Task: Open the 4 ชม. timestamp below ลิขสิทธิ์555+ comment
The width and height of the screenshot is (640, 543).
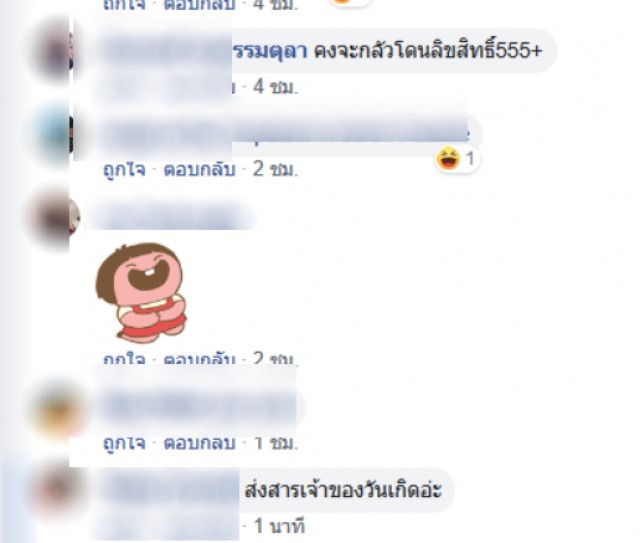Action: tap(275, 87)
